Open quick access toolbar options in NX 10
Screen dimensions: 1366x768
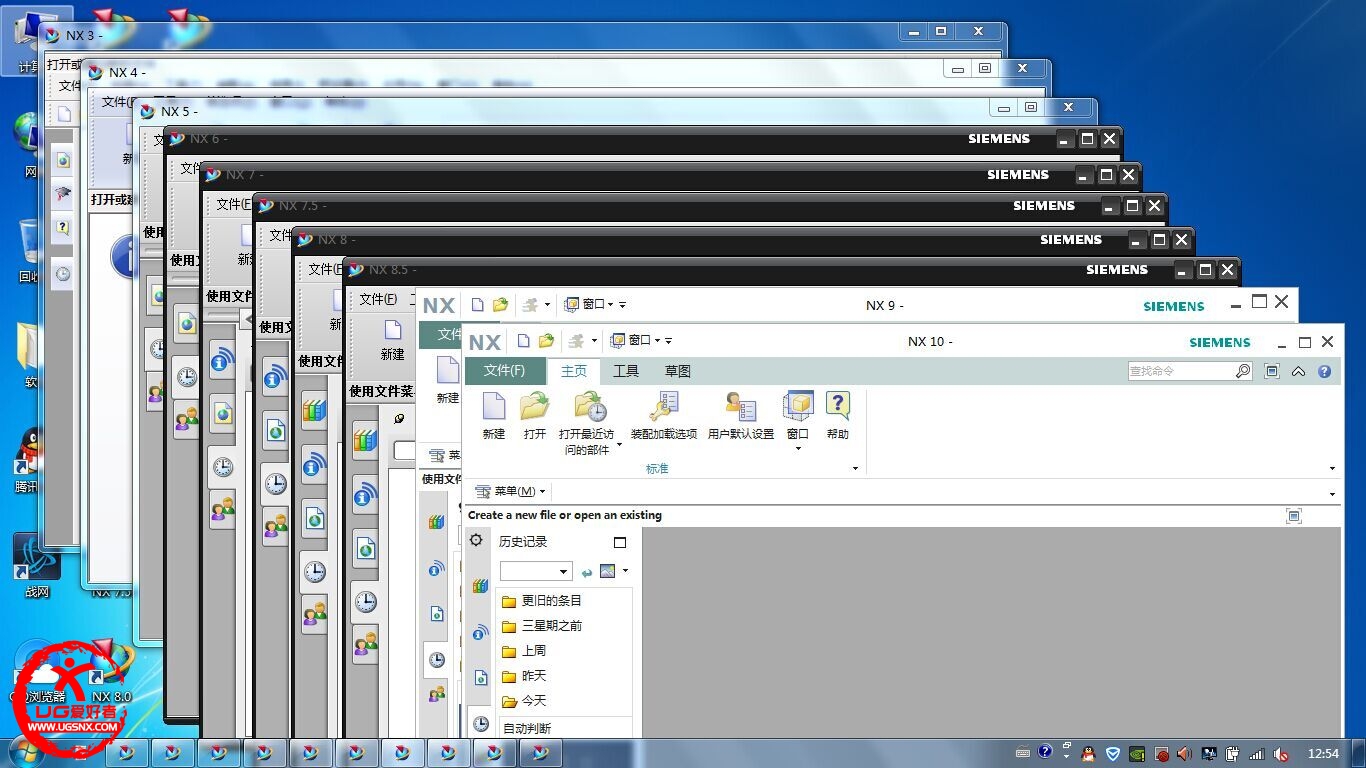[668, 341]
